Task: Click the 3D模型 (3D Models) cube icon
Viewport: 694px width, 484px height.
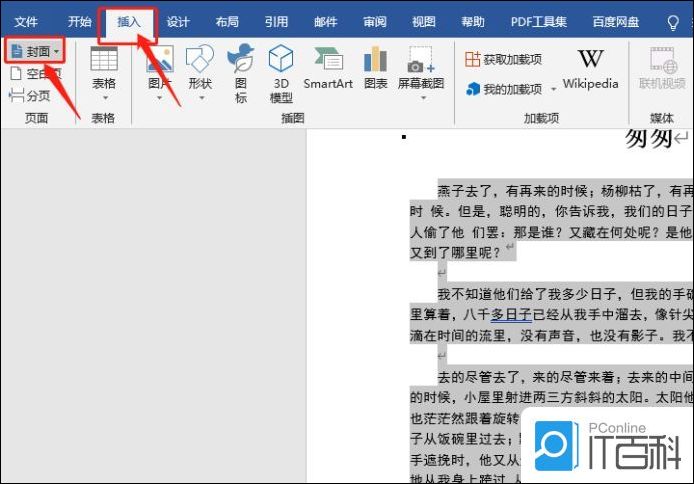Action: pyautogui.click(x=281, y=58)
